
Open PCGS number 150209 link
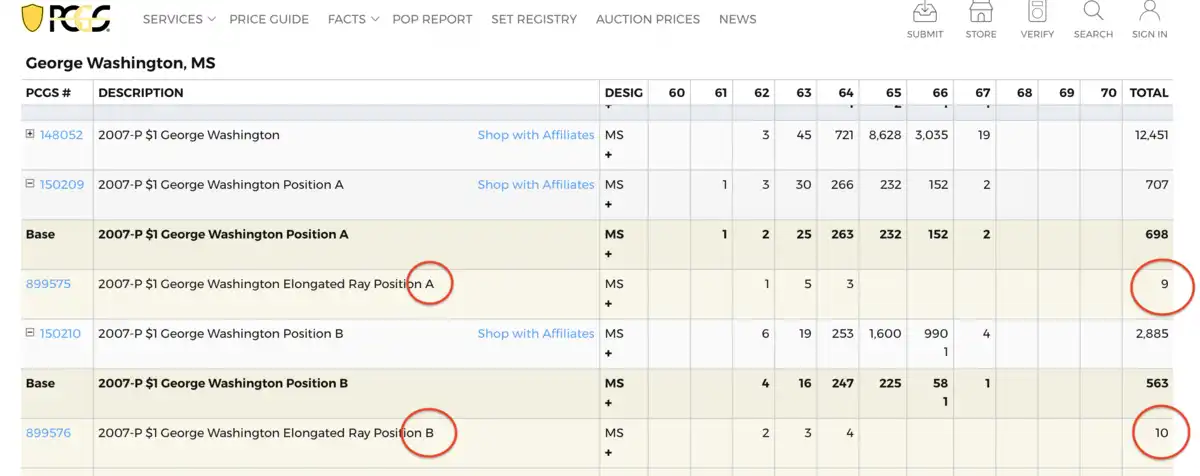(62, 185)
